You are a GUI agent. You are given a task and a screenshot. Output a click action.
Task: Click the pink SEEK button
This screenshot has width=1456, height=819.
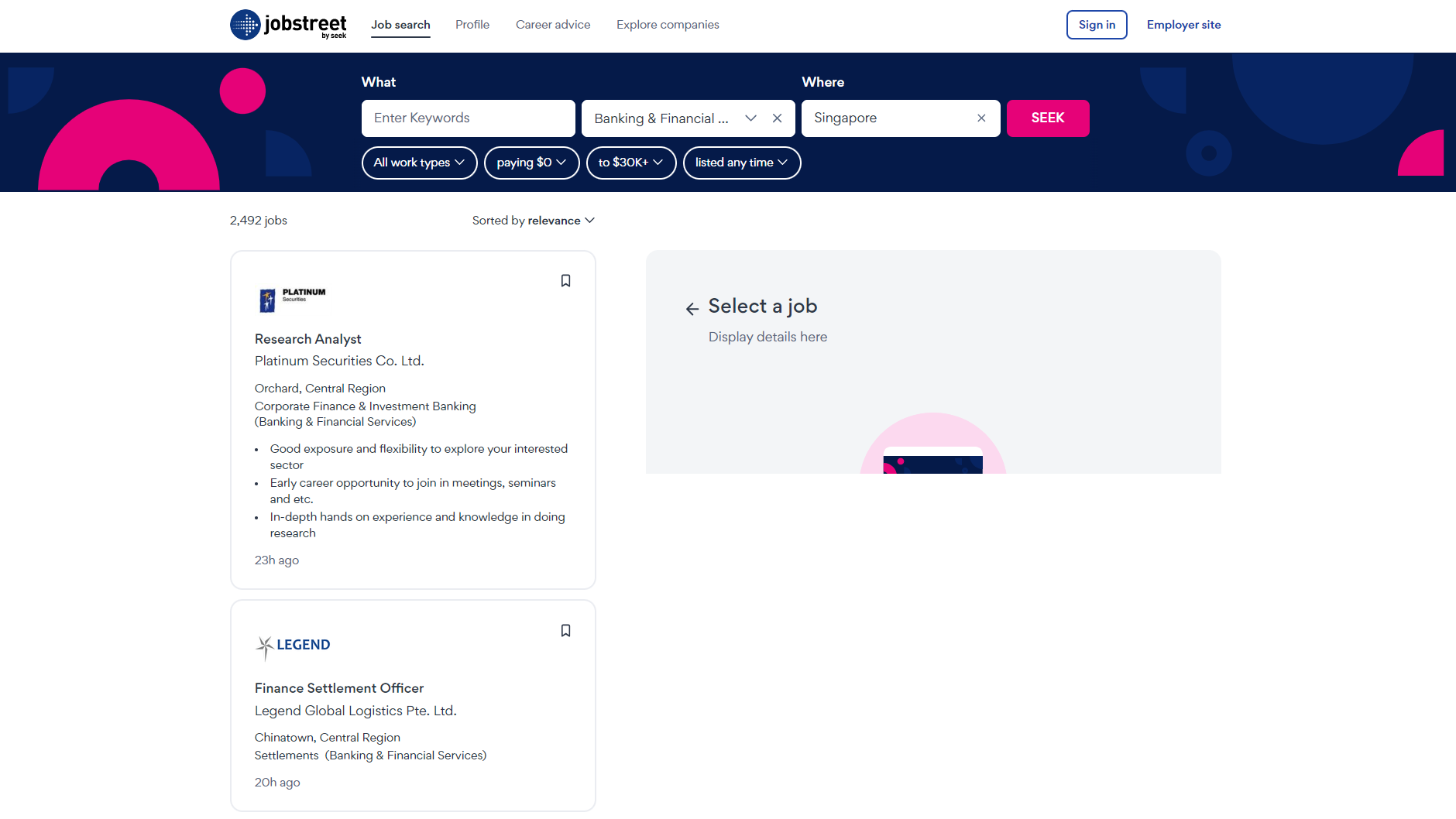(x=1048, y=118)
